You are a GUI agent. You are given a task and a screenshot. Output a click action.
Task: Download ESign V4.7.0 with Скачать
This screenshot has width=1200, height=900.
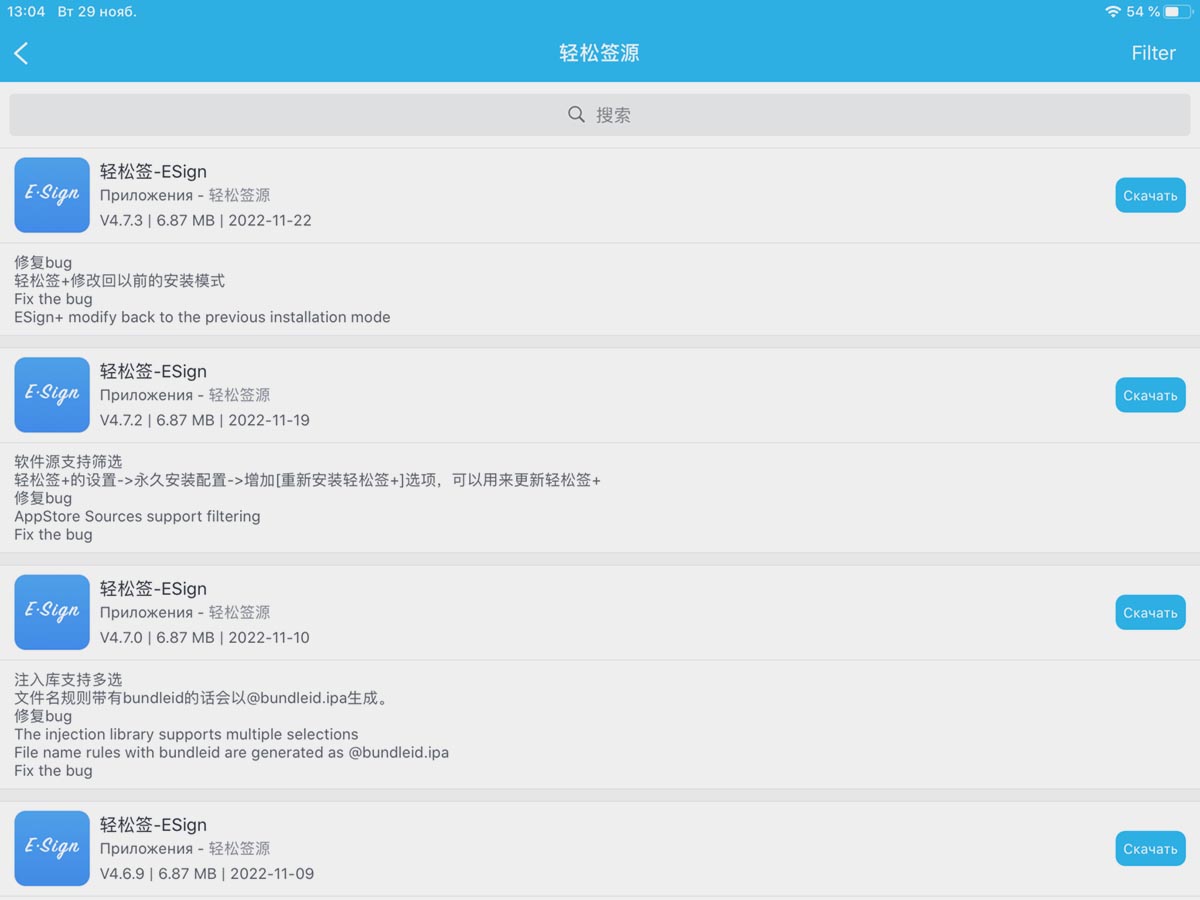[x=1150, y=612]
